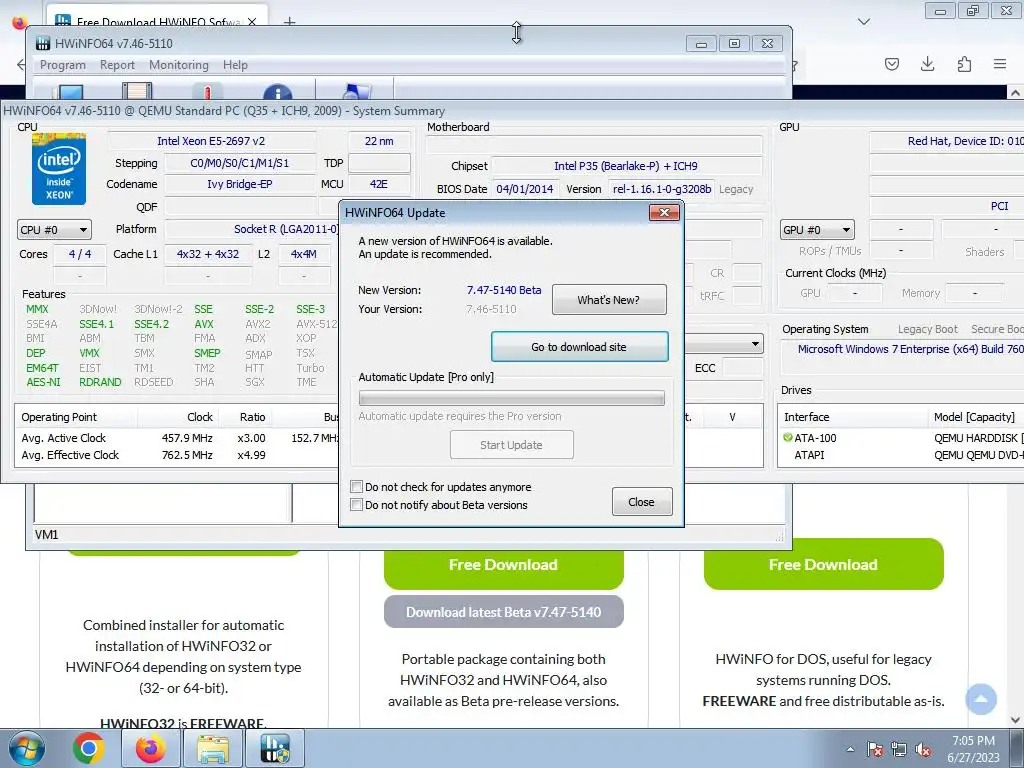Click the Intel Xeon logo image

click(x=59, y=169)
